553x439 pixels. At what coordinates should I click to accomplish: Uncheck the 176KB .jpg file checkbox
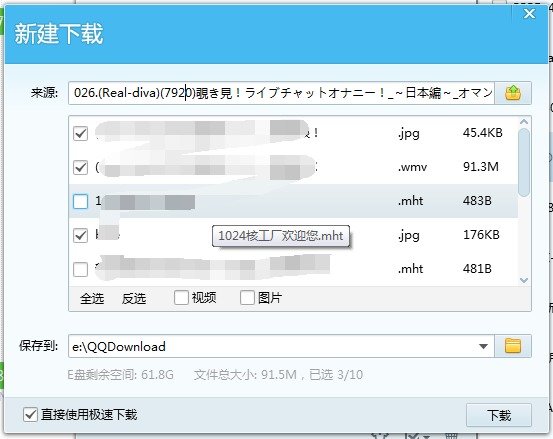(80, 235)
